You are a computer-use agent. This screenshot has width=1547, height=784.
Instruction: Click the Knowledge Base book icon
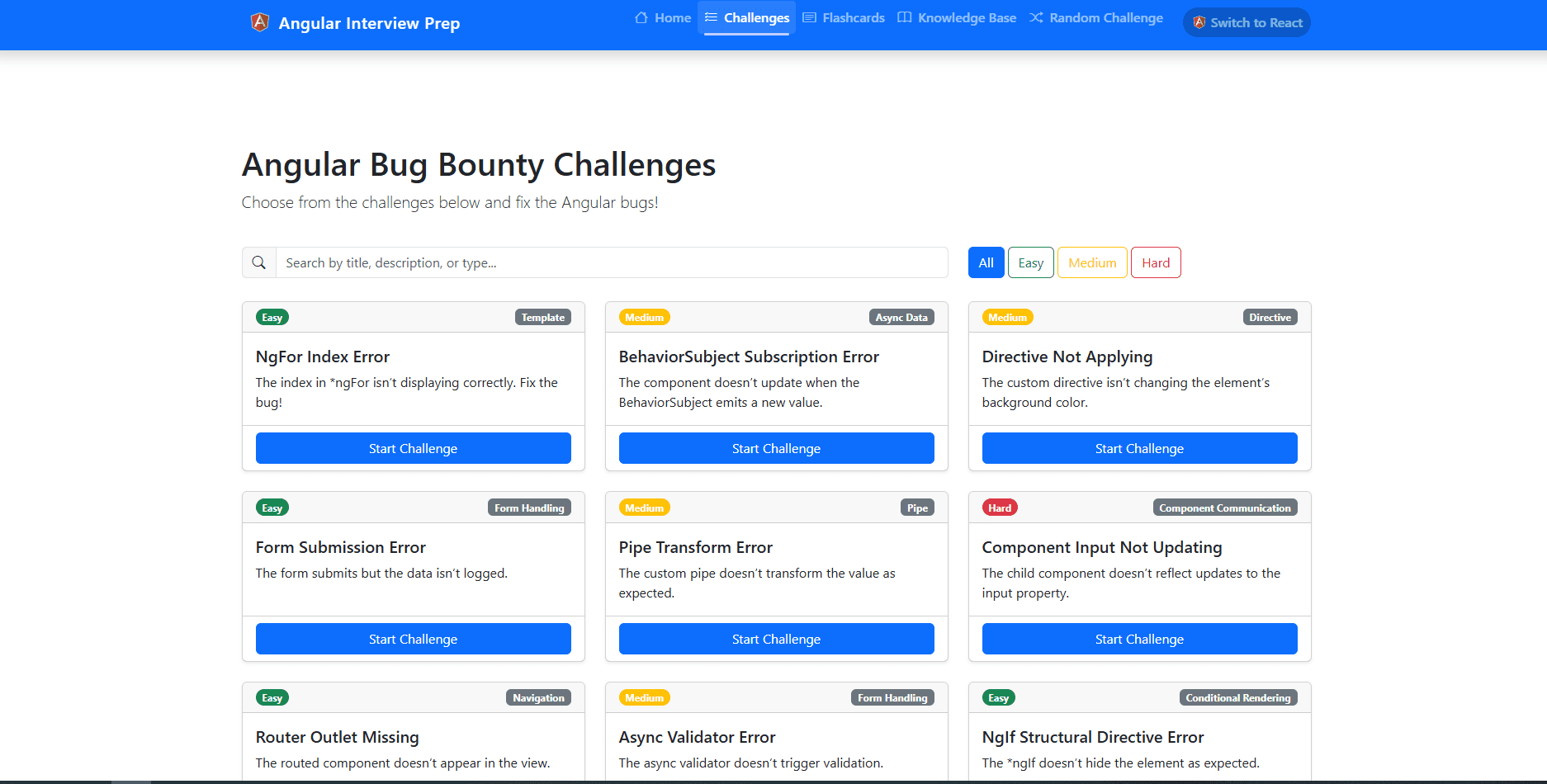(905, 17)
